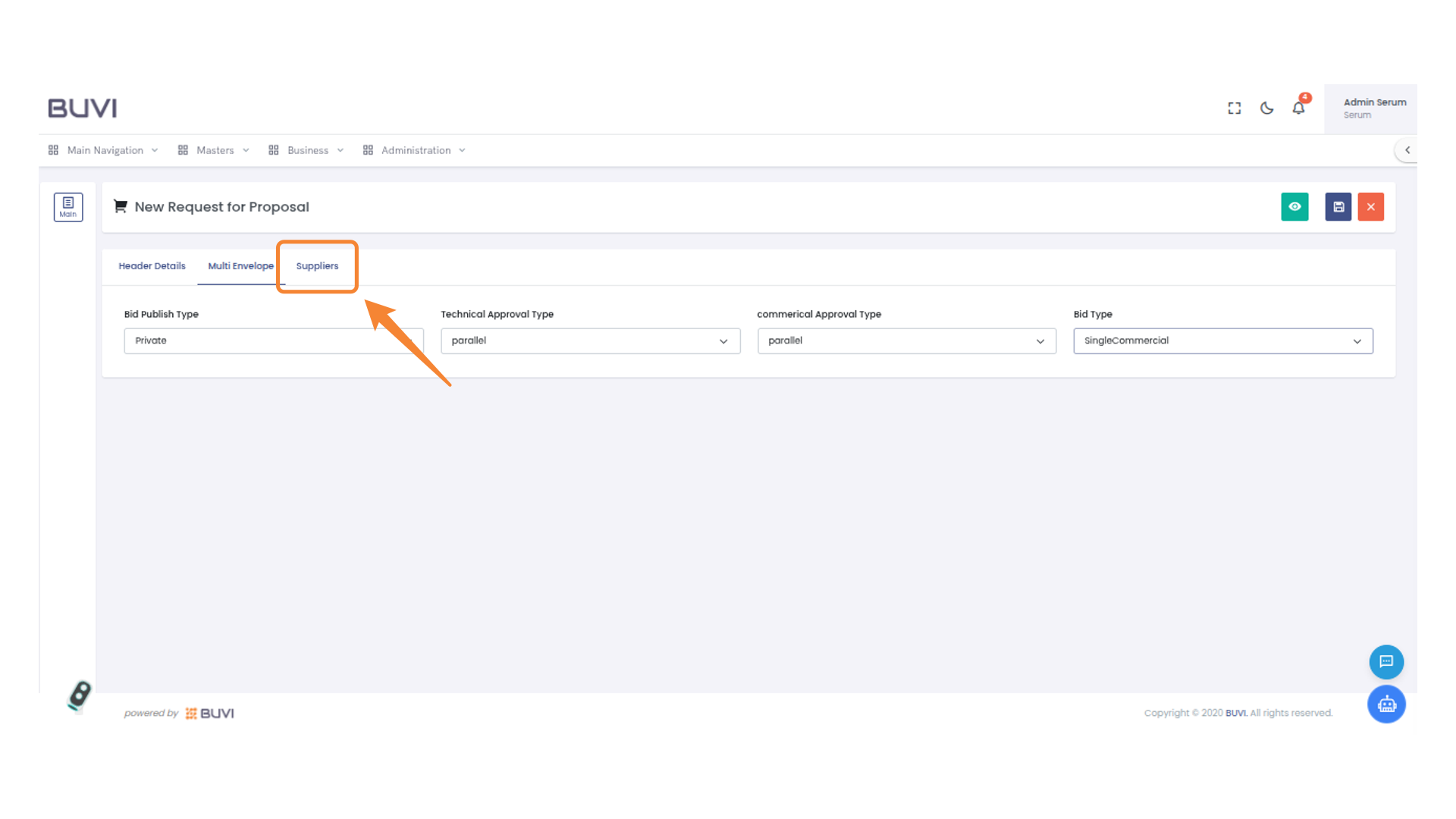Toggle dark mode moon icon

coord(1266,108)
